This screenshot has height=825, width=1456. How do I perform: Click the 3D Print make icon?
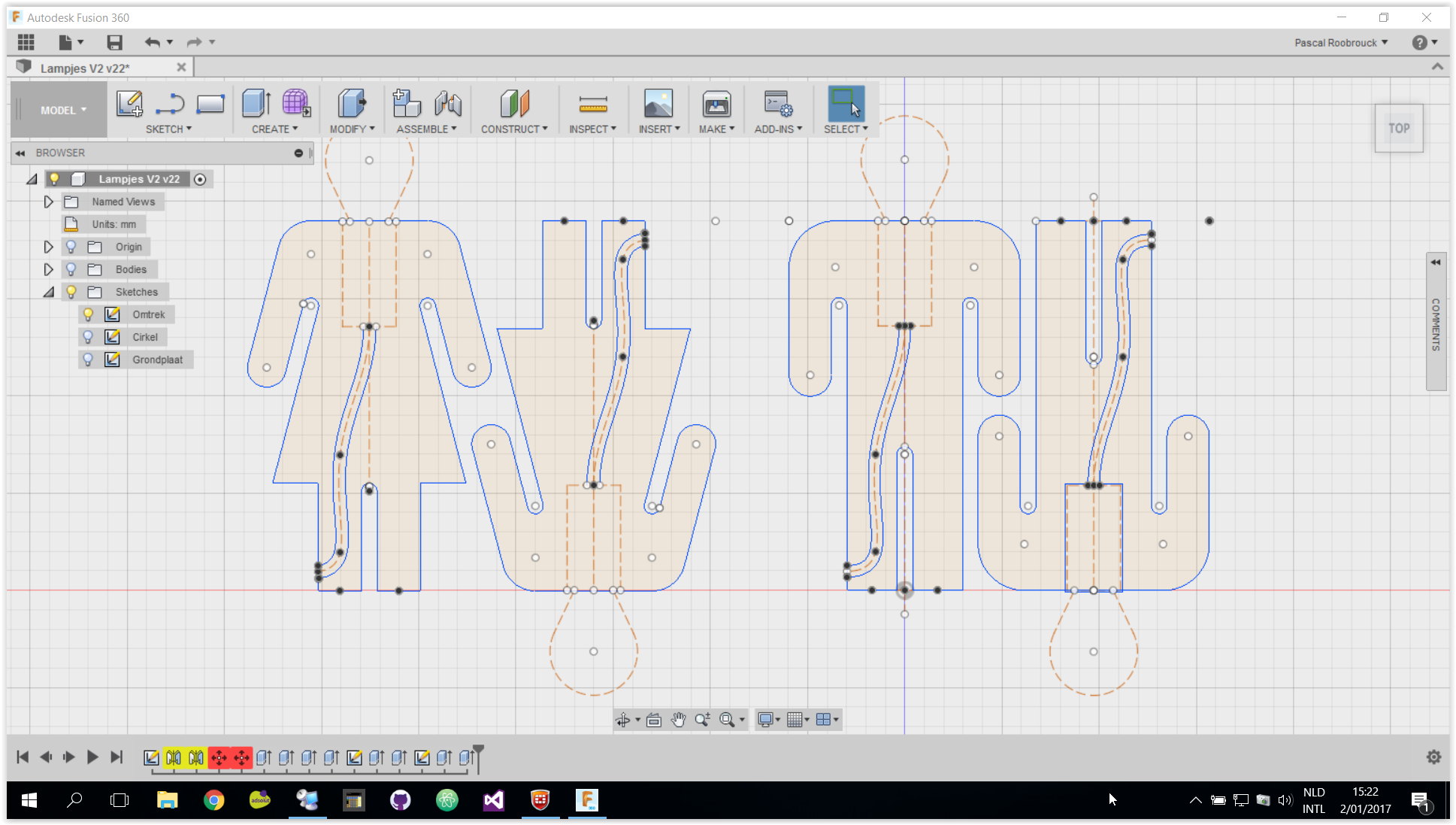point(716,104)
